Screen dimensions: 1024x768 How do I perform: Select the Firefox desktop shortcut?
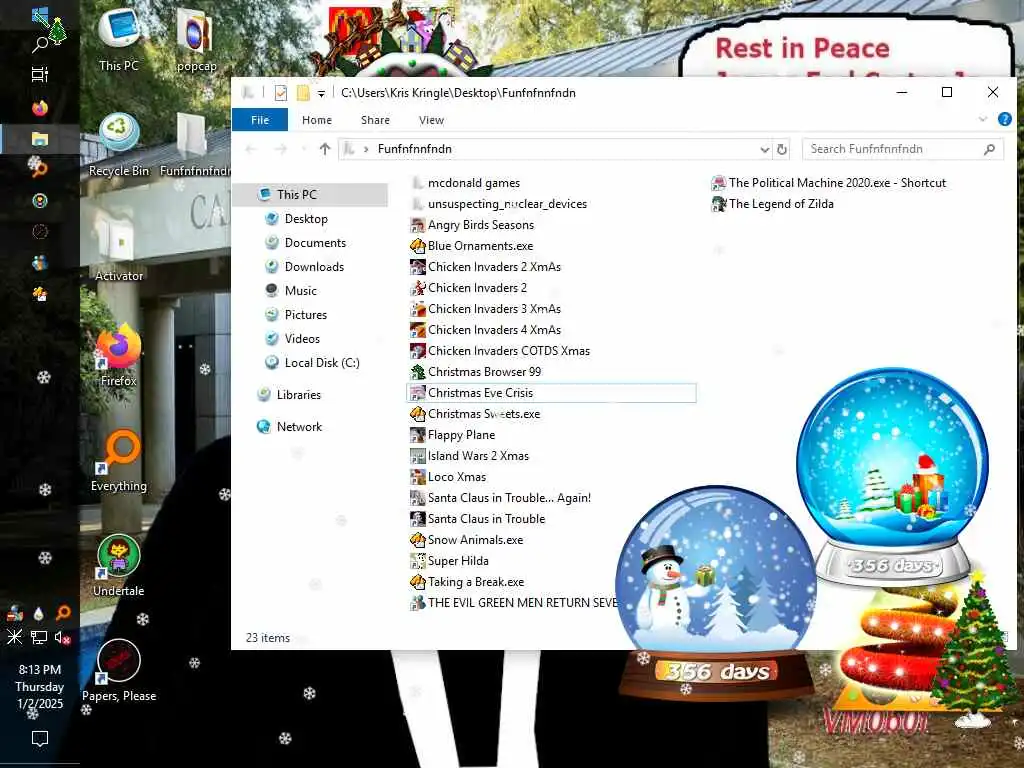[x=119, y=356]
